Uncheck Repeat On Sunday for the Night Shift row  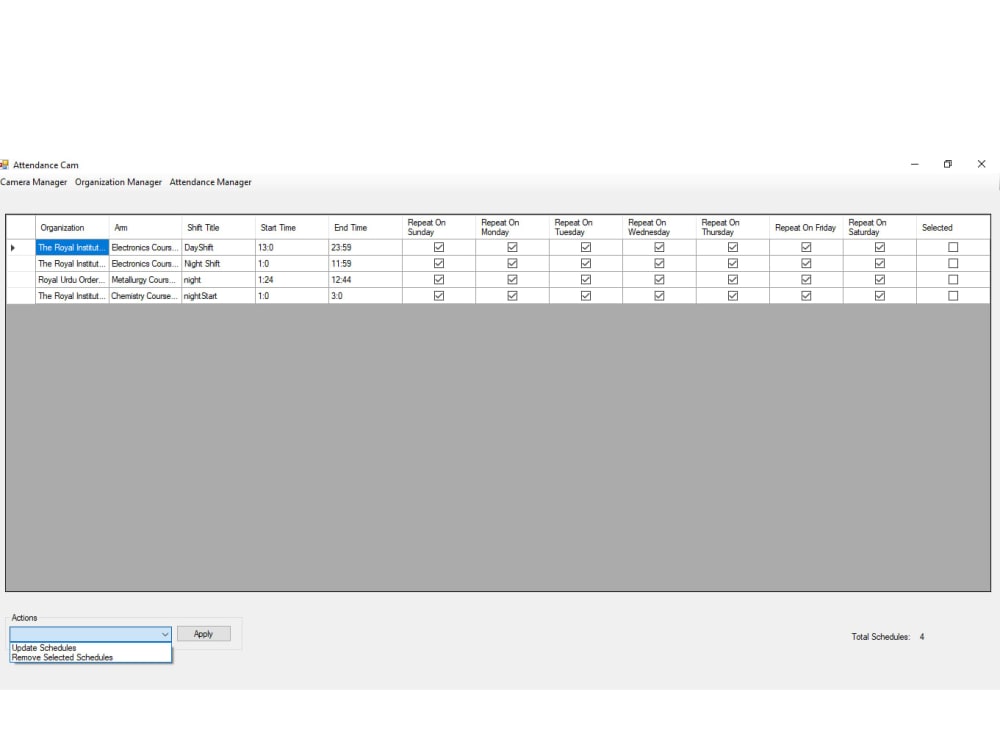437,263
